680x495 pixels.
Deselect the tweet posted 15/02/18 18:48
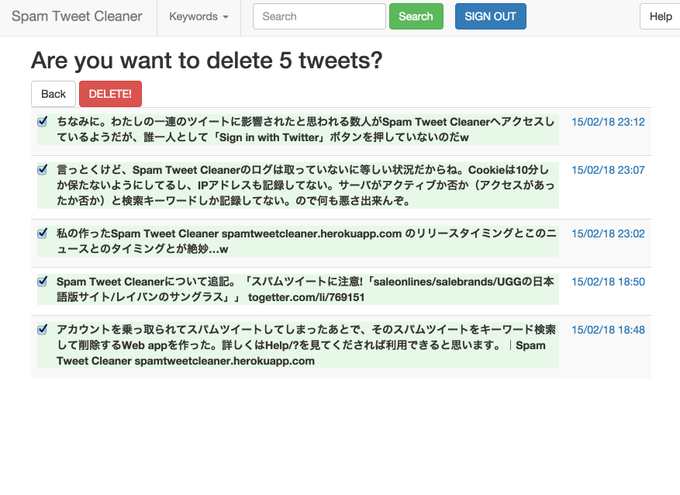(42, 329)
